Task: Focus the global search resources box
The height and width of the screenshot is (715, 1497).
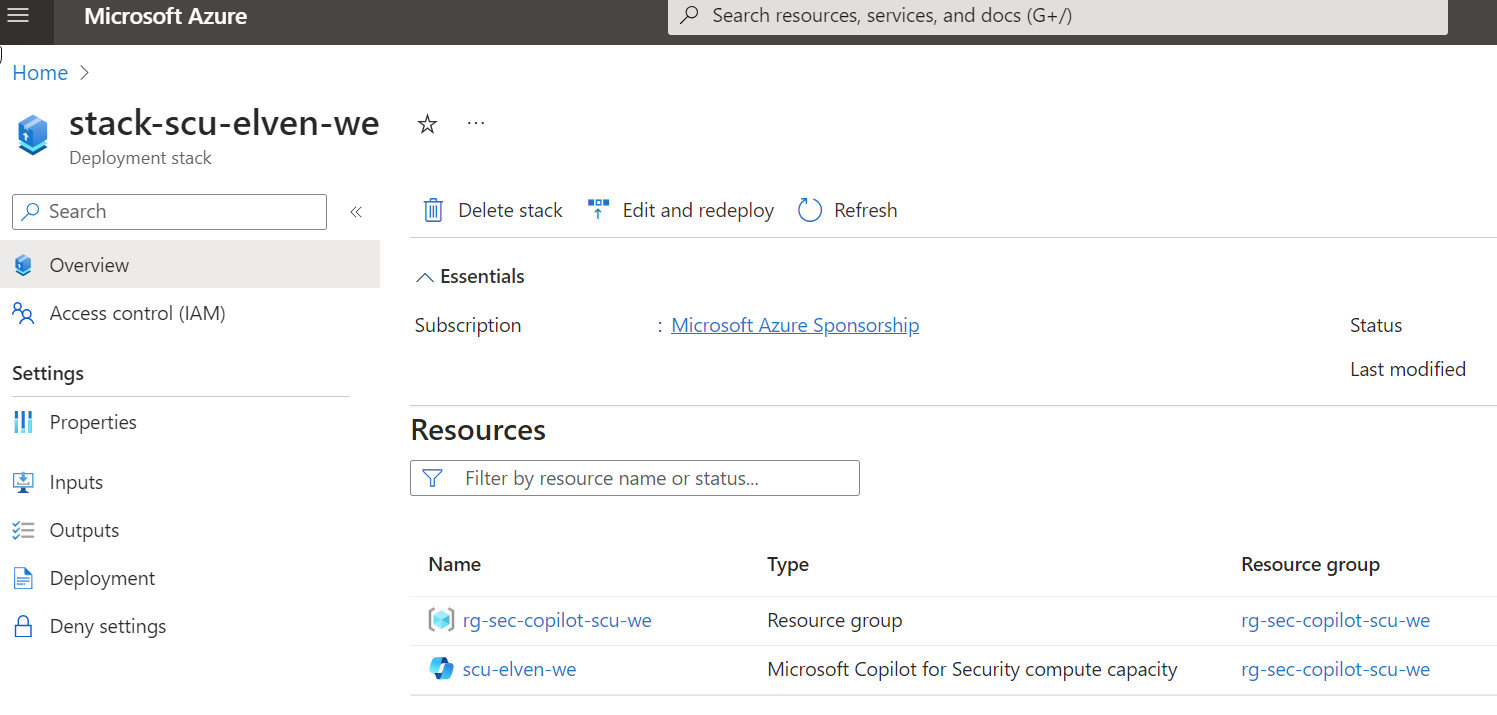Action: (1058, 16)
